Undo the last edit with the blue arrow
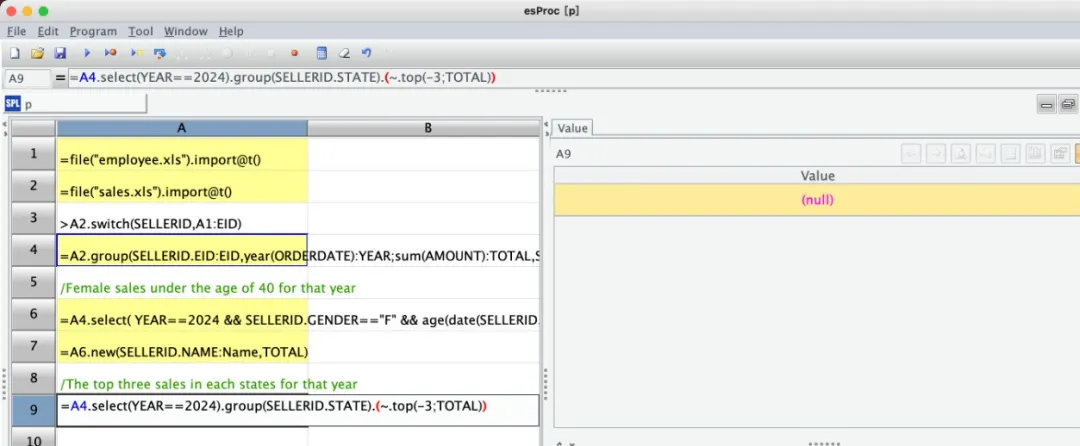1080x446 pixels. point(366,53)
